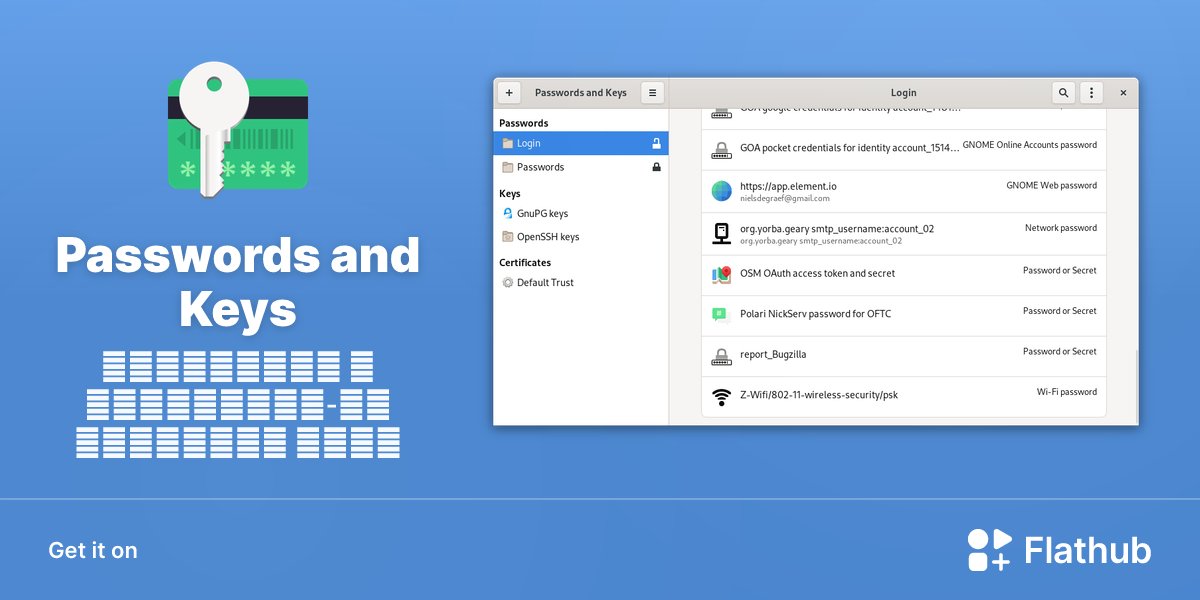This screenshot has width=1200, height=600.
Task: Click the Login title in the header bar
Action: point(903,93)
